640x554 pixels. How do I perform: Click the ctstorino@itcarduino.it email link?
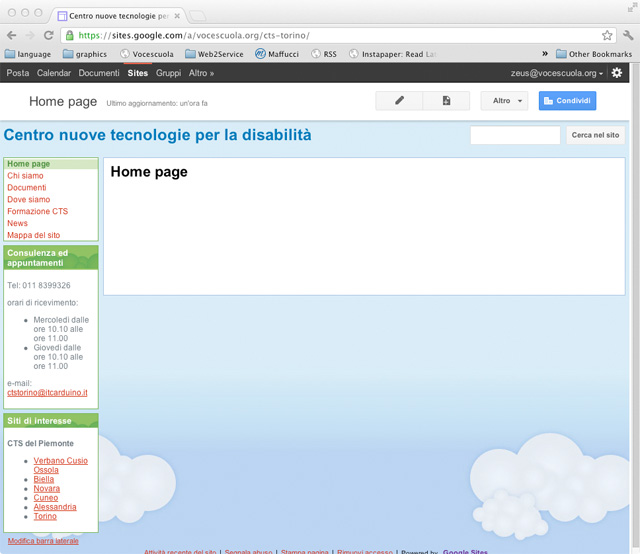click(x=47, y=393)
